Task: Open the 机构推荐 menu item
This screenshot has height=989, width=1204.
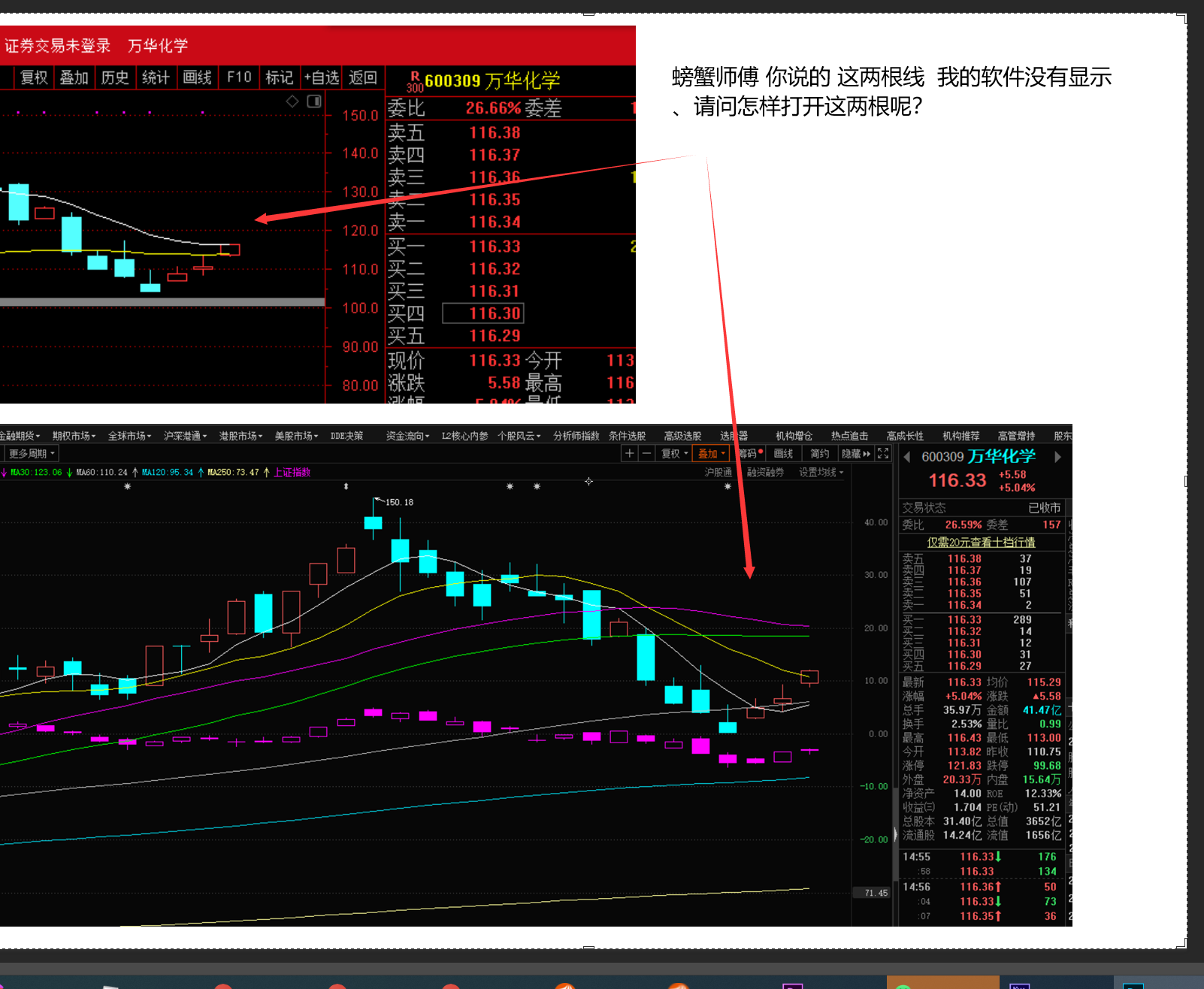Action: tap(960, 436)
